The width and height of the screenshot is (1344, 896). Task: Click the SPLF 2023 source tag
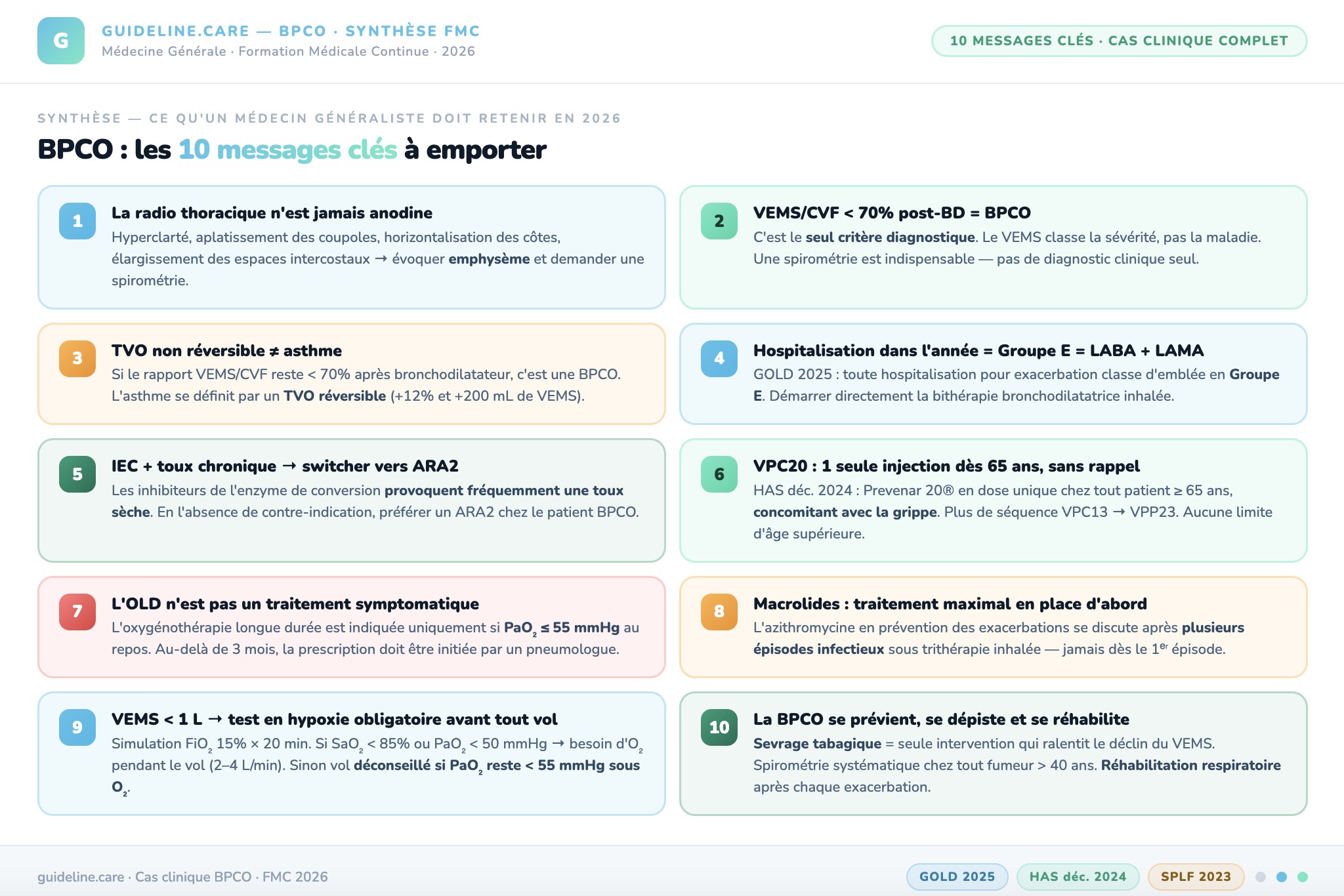[1196, 877]
